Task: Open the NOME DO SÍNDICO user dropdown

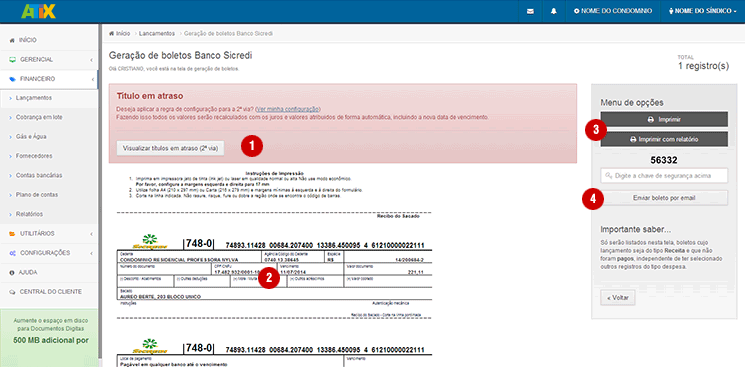Action: click(702, 11)
